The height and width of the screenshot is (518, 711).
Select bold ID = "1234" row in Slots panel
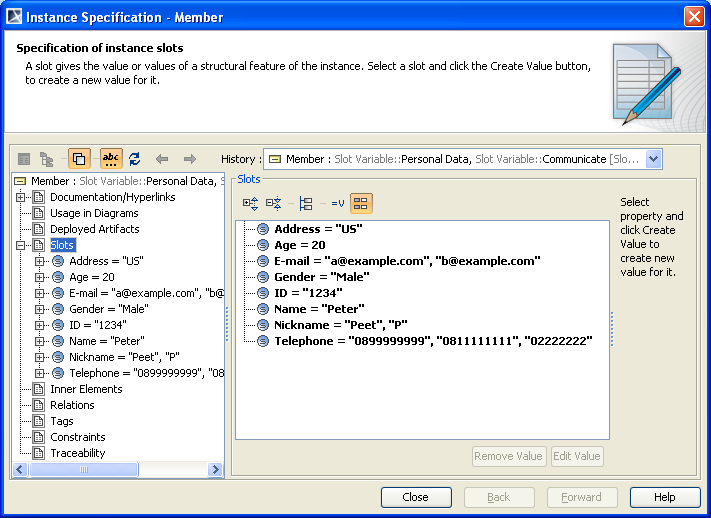[x=308, y=293]
